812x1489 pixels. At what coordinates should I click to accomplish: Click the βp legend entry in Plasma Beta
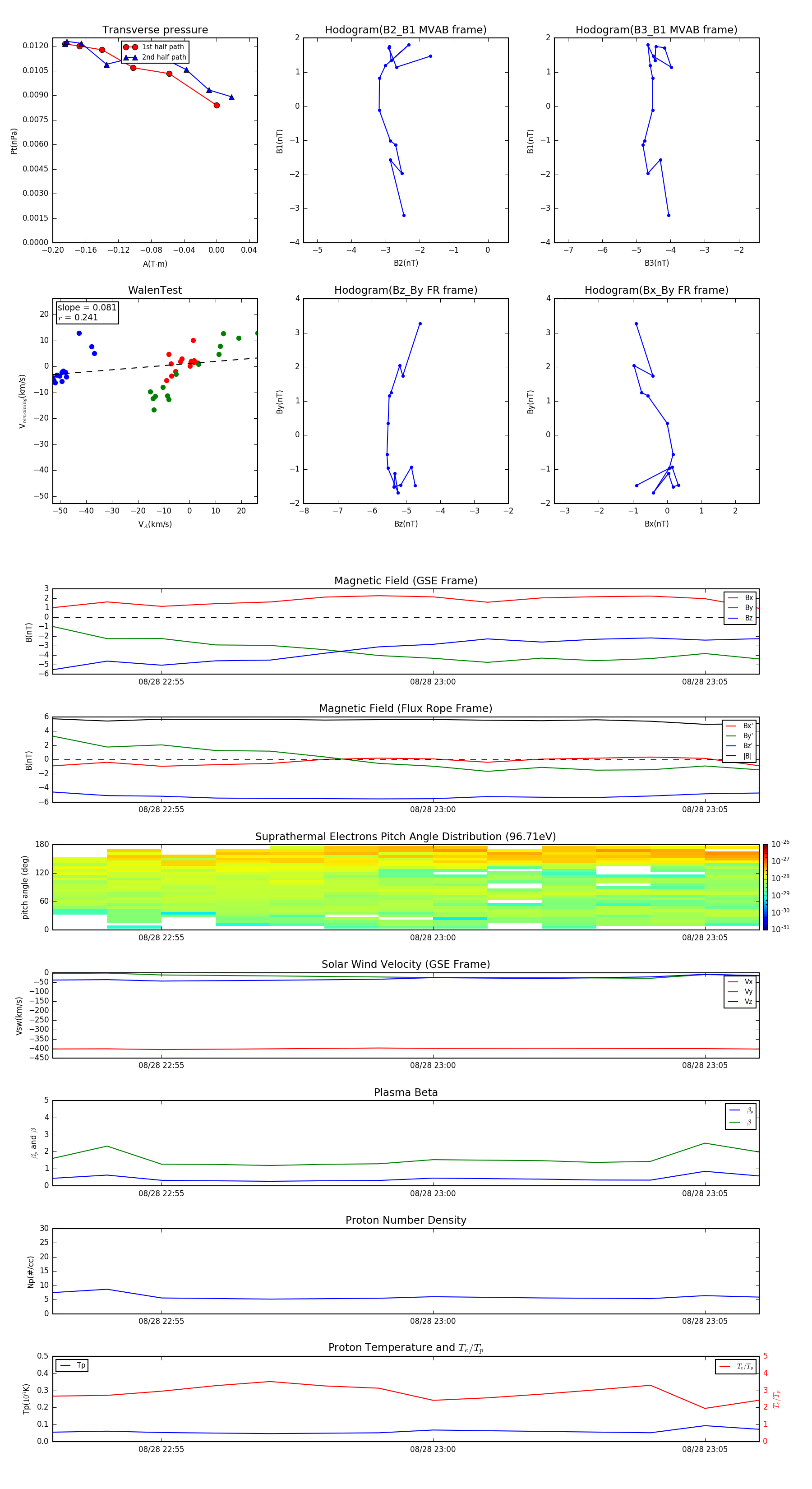coord(741,1110)
